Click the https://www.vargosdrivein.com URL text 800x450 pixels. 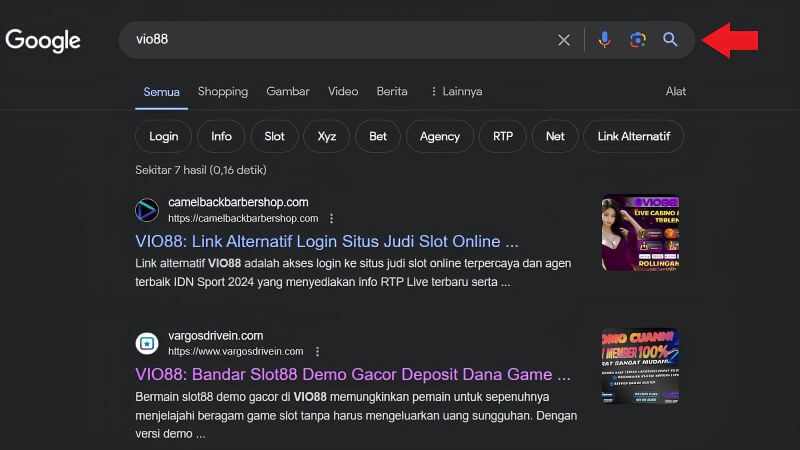(x=236, y=352)
